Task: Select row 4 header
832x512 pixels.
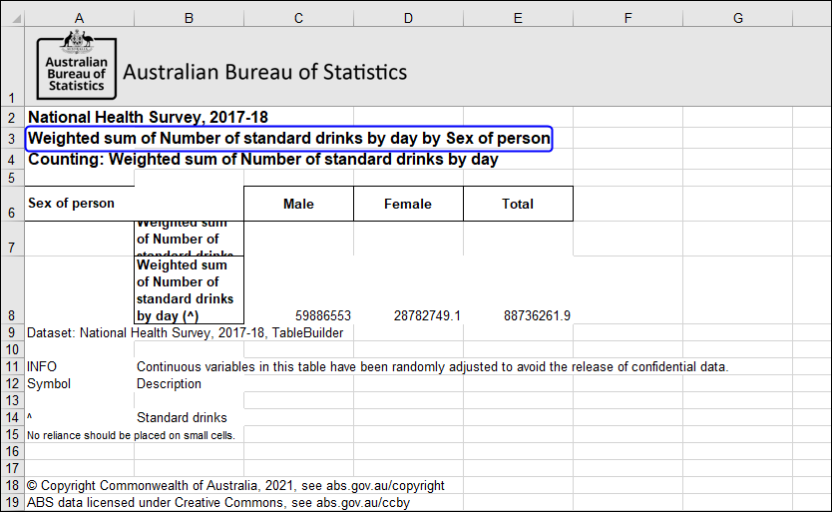Action: click(12, 159)
